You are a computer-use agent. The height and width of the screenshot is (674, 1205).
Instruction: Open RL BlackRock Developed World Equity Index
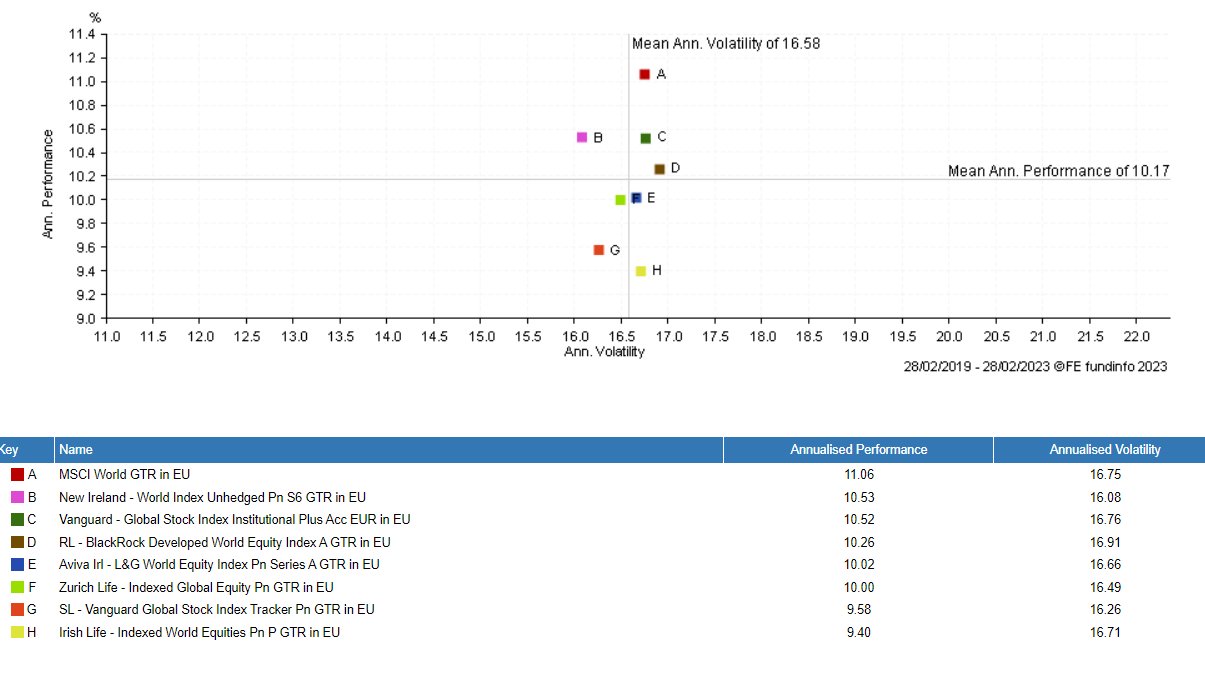coord(225,542)
